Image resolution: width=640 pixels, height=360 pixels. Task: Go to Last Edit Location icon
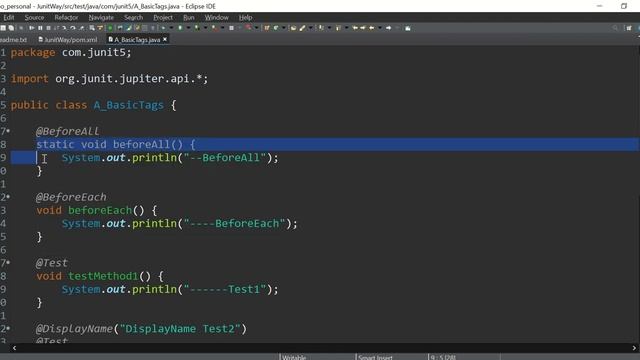355,28
